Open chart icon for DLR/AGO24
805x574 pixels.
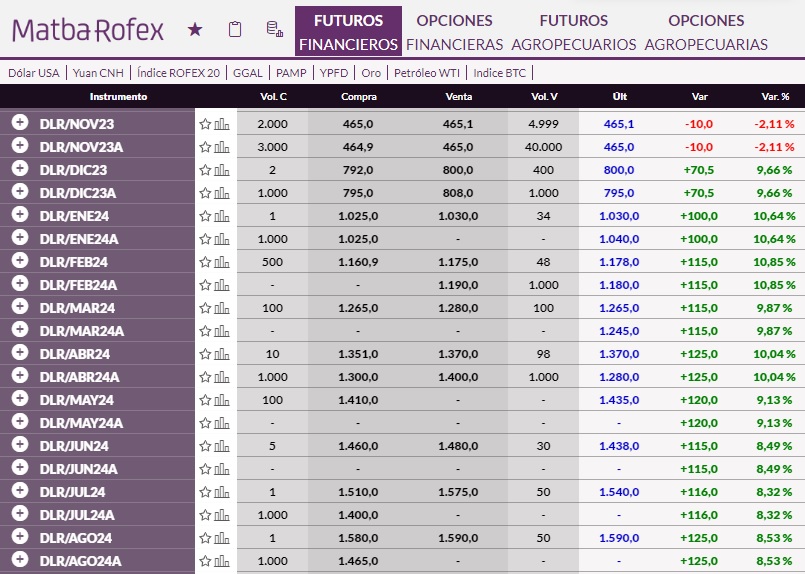tap(222, 538)
